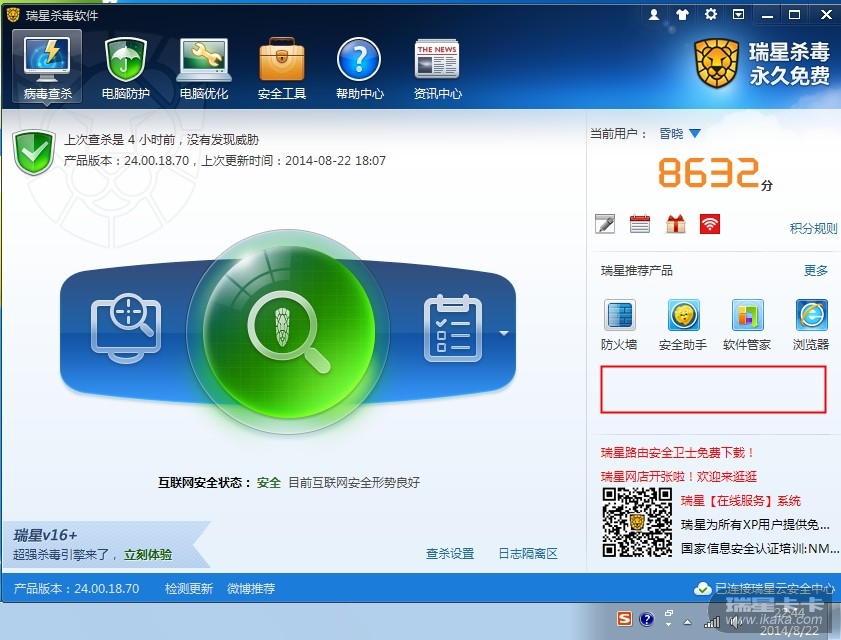The image size is (841, 640).
Task: Click product version 24.00.18.70 in status bar
Action: tap(76, 588)
